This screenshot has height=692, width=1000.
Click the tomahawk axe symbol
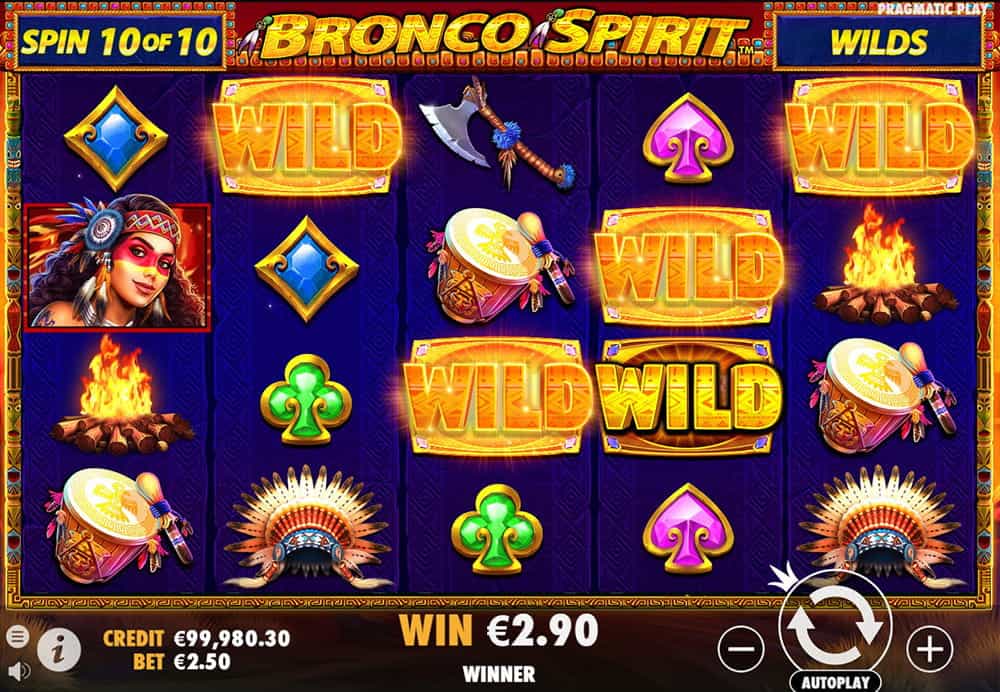[497, 133]
